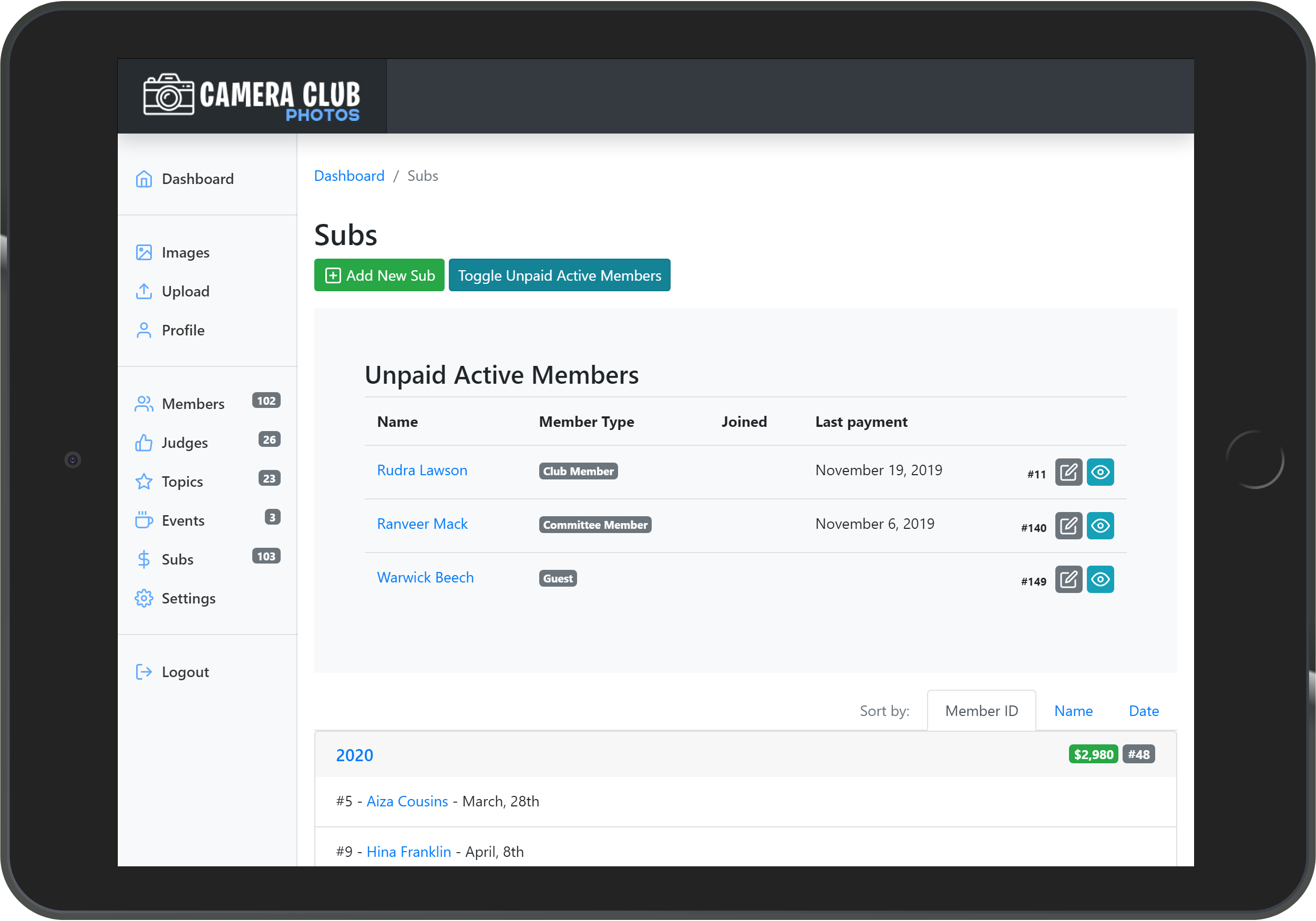Click the Add New Sub button
The width and height of the screenshot is (1316, 921).
pyautogui.click(x=379, y=275)
